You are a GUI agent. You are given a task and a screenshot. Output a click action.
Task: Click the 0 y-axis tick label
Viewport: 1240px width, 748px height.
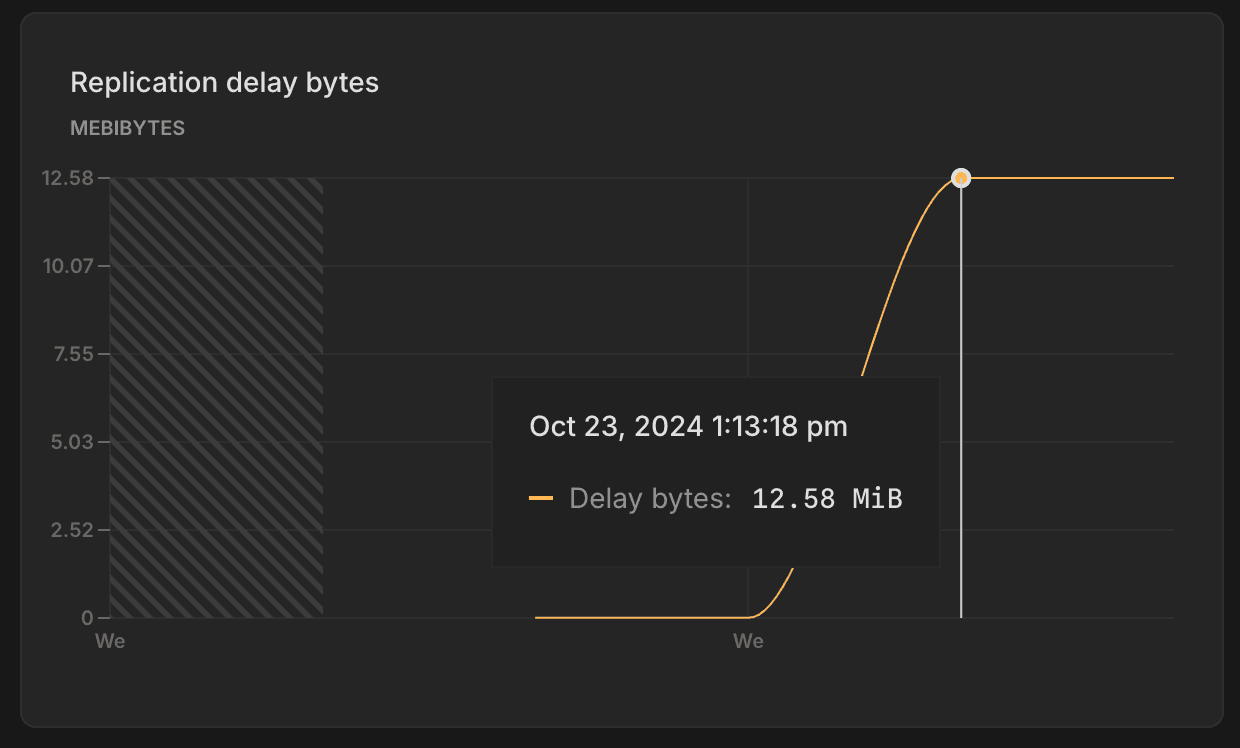[x=88, y=618]
